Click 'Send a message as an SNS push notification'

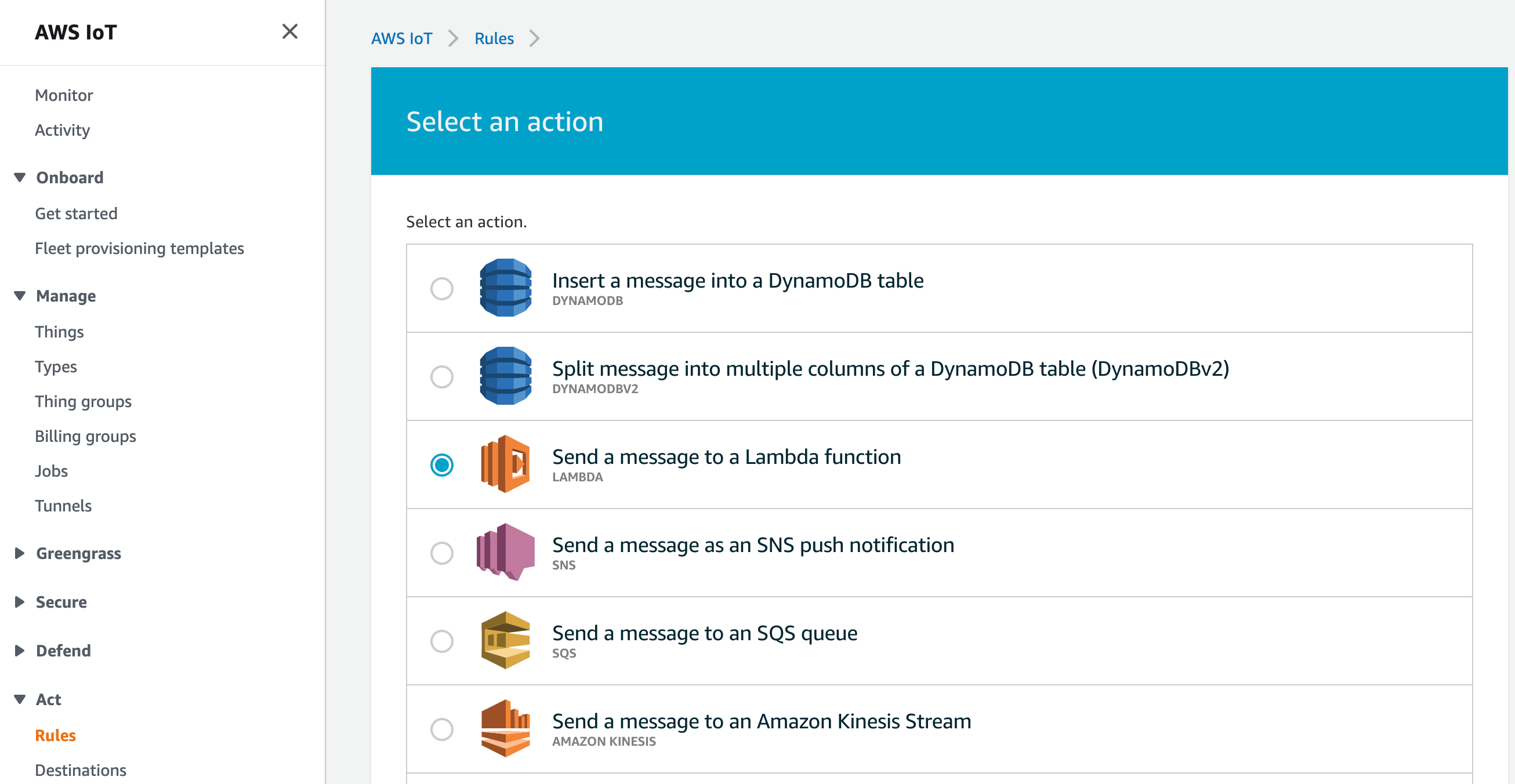(x=753, y=545)
